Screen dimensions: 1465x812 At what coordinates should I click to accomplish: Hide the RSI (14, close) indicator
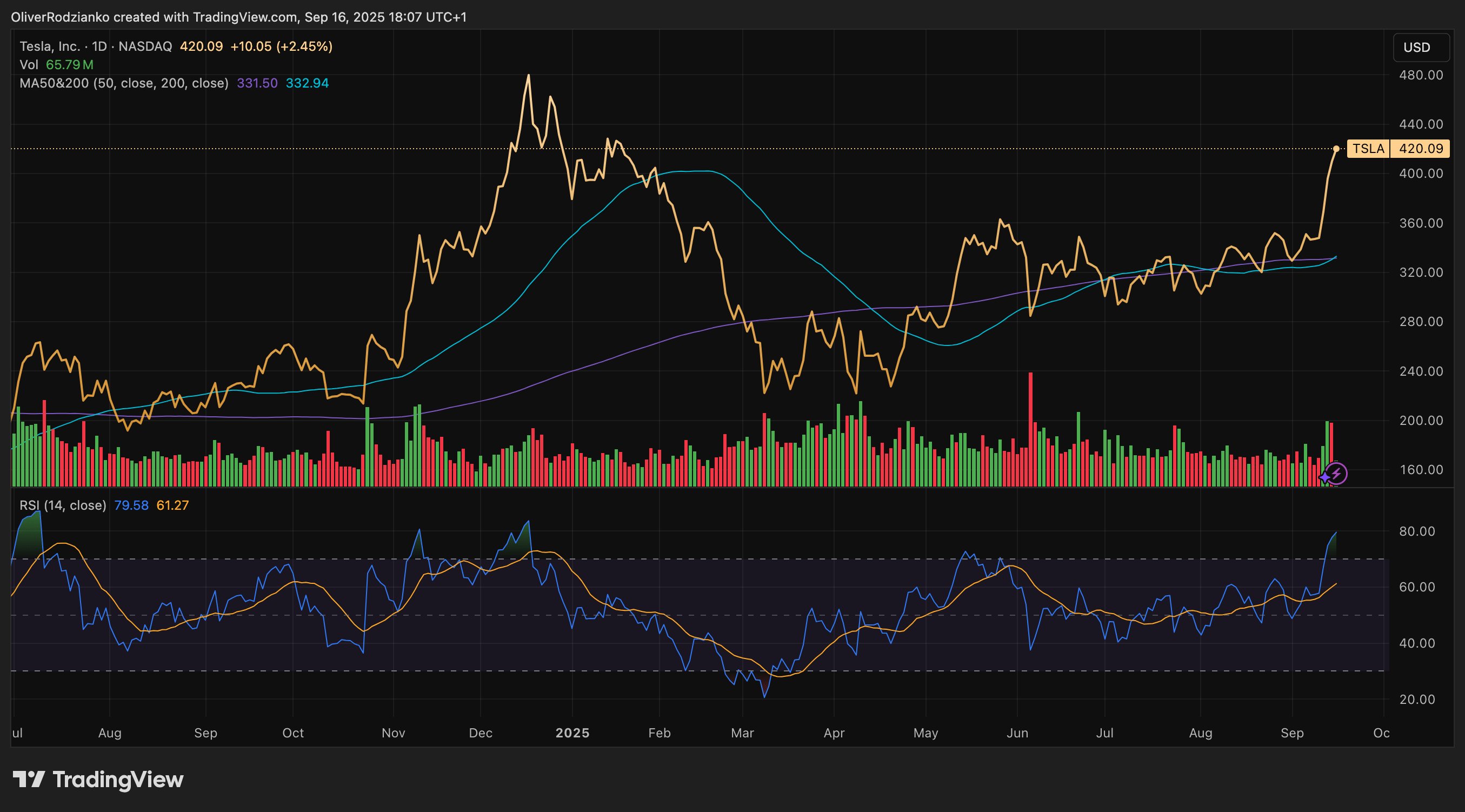63,504
